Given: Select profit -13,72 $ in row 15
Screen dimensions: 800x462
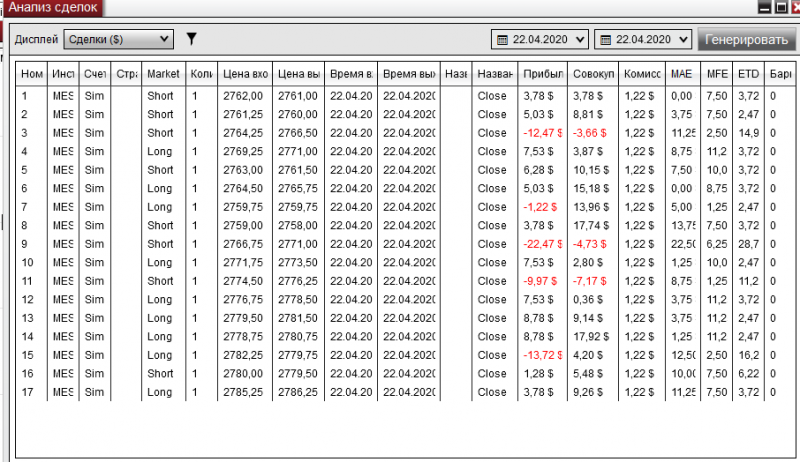Looking at the screenshot, I should [x=542, y=355].
